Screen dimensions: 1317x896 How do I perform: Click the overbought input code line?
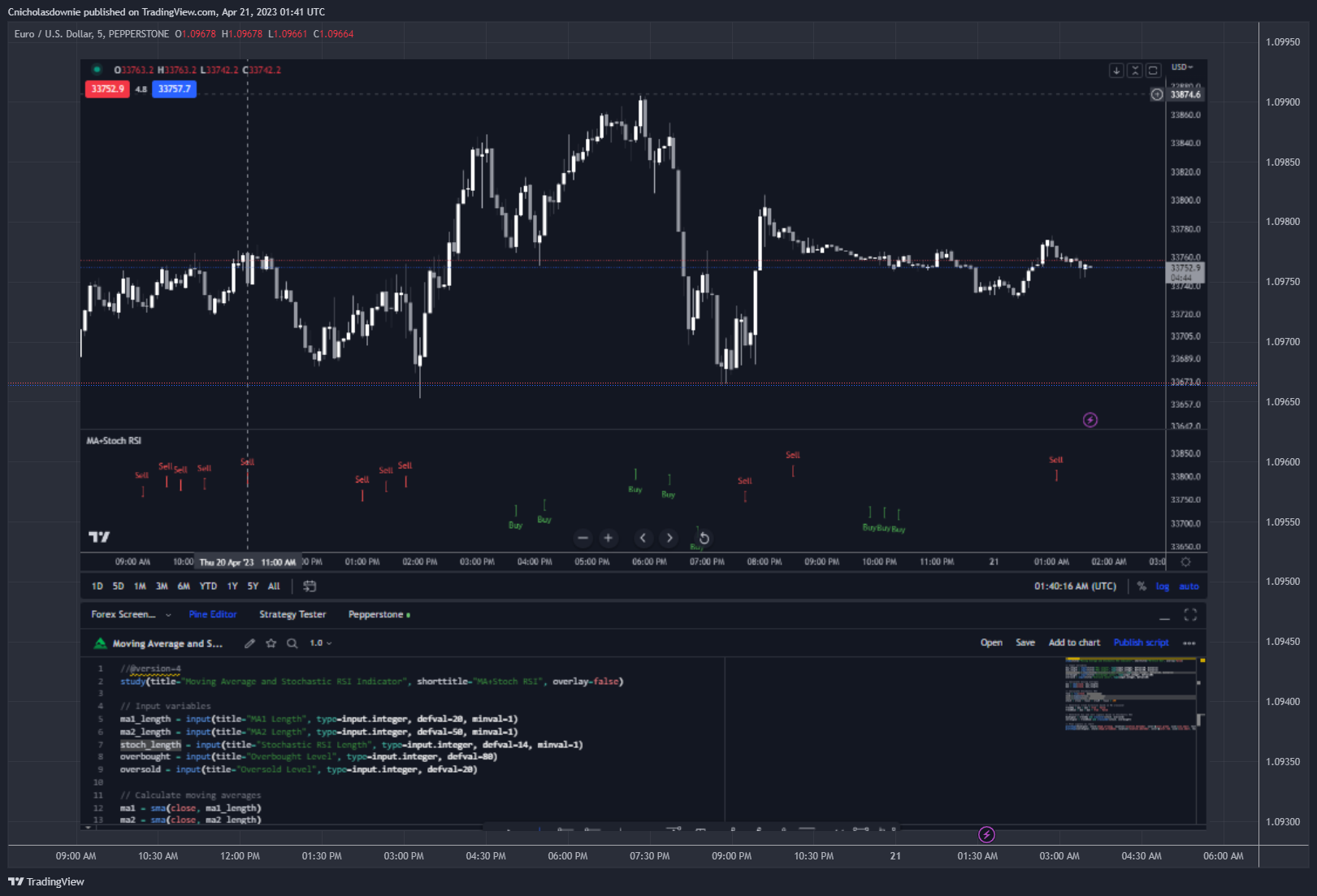pyautogui.click(x=309, y=757)
